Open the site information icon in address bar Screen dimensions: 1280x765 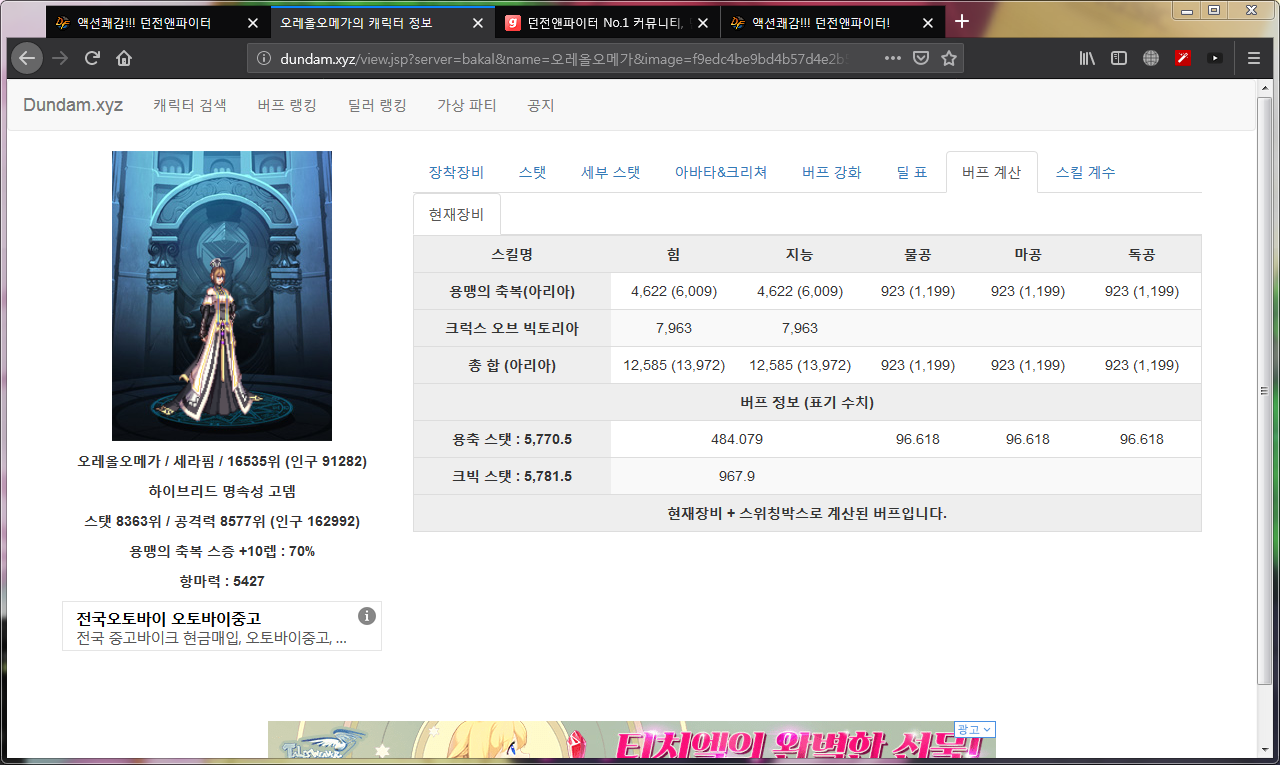point(264,58)
